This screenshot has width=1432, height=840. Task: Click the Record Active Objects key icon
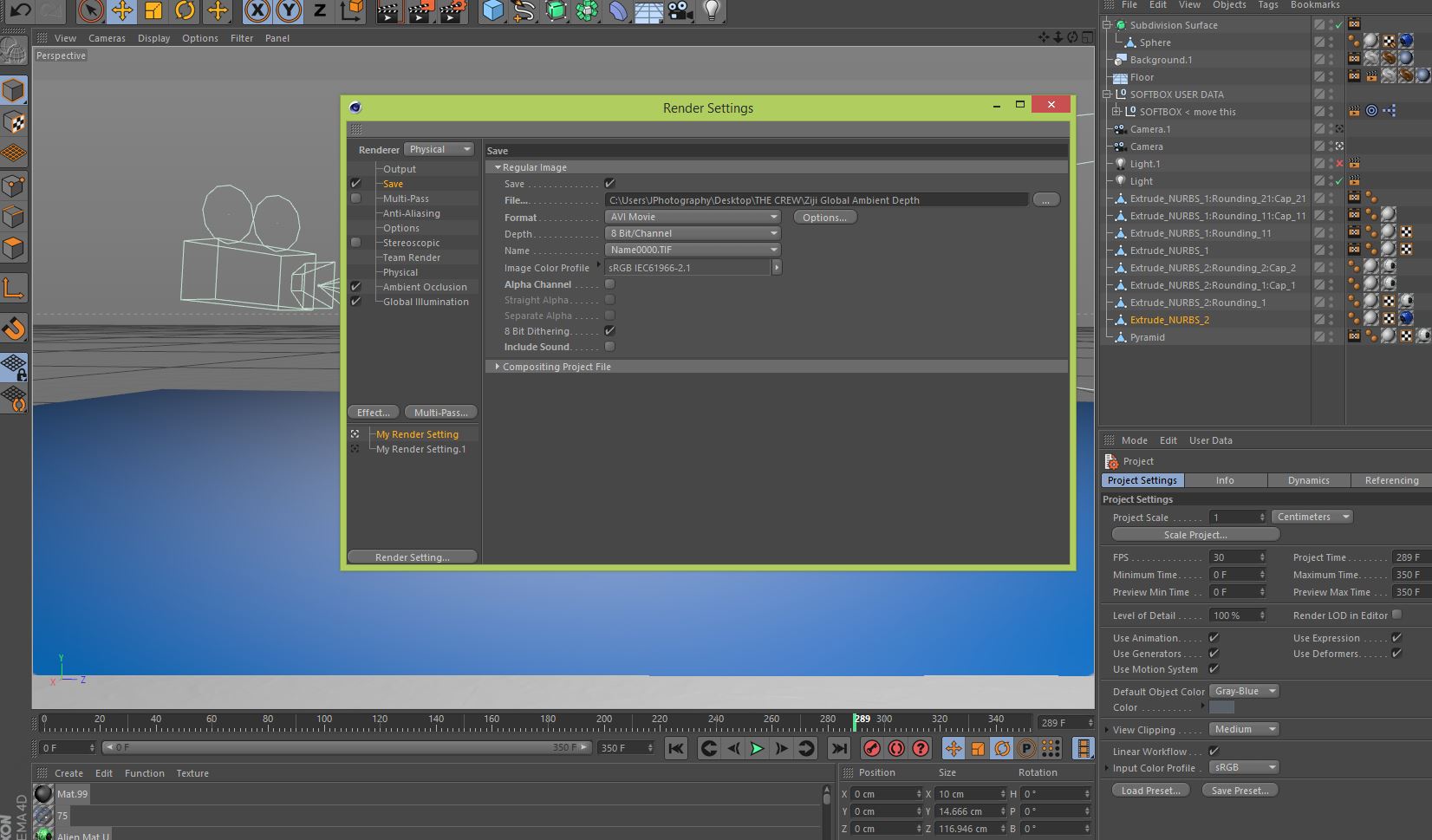click(x=872, y=748)
